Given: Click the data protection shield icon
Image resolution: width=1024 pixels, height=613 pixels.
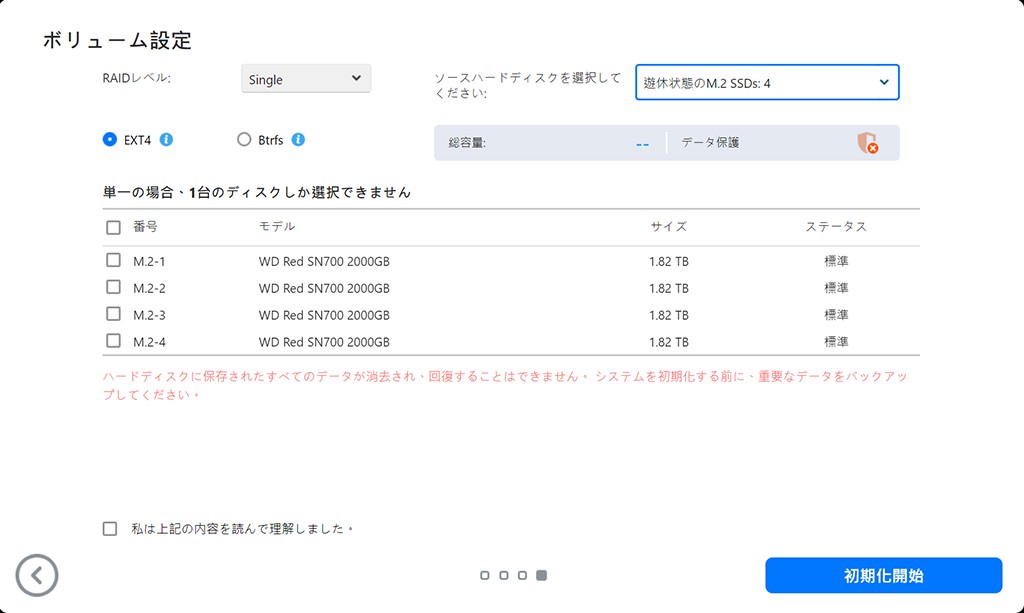Looking at the screenshot, I should (x=867, y=143).
